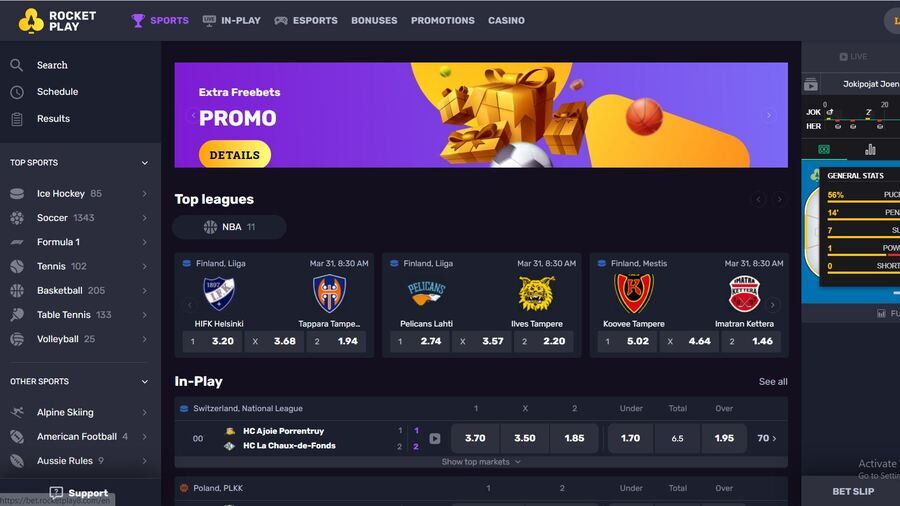Click the Rocket Play logo
This screenshot has height=506, width=900.
57,21
